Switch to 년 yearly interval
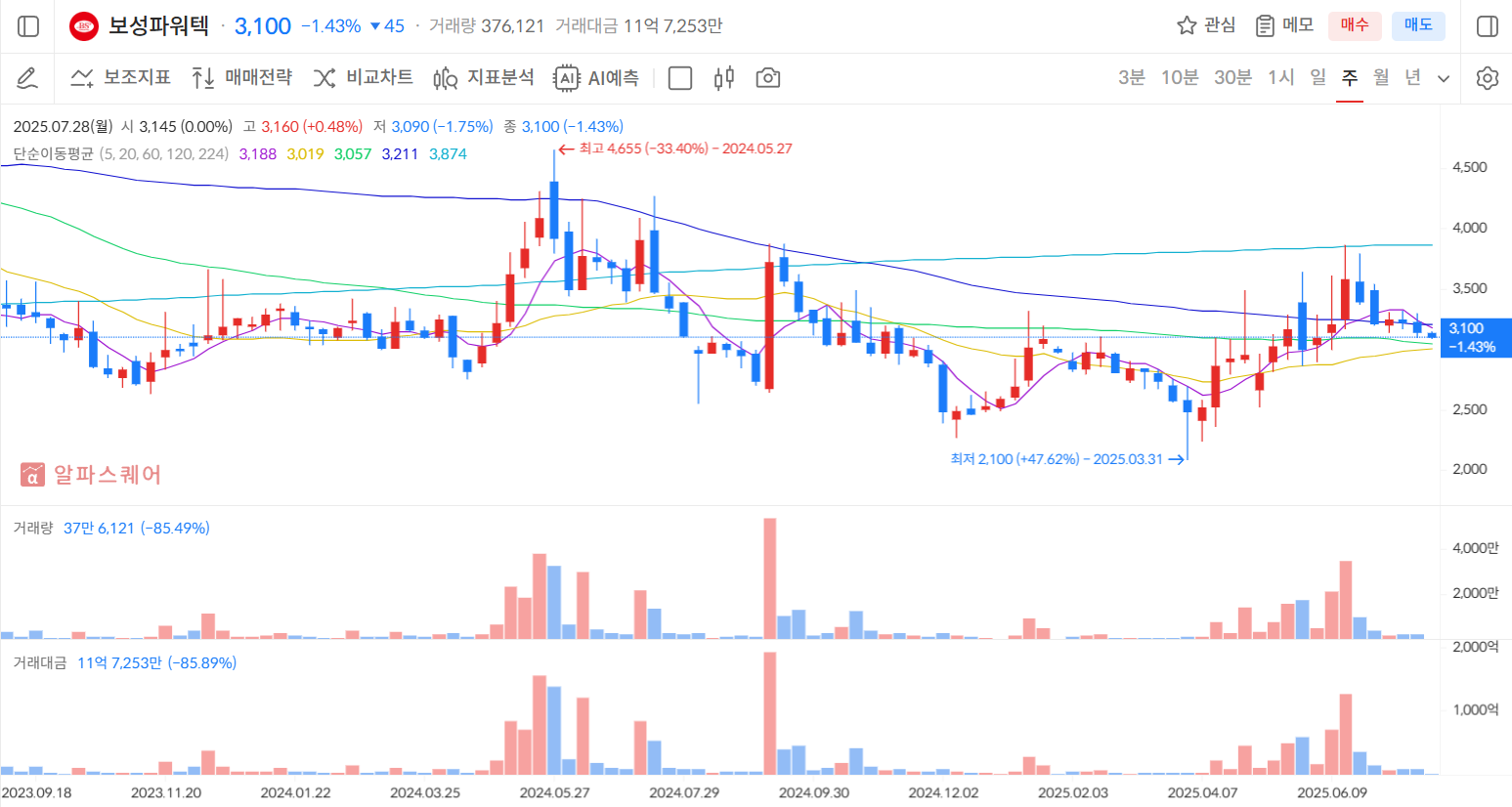1512x807 pixels. (1412, 77)
